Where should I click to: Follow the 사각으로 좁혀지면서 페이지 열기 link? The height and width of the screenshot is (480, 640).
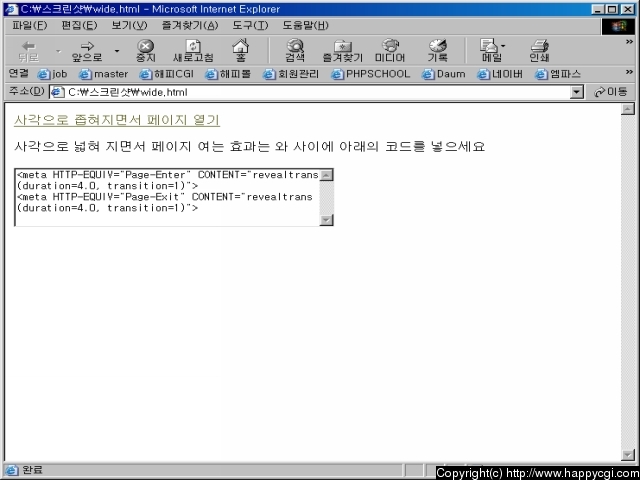click(117, 120)
